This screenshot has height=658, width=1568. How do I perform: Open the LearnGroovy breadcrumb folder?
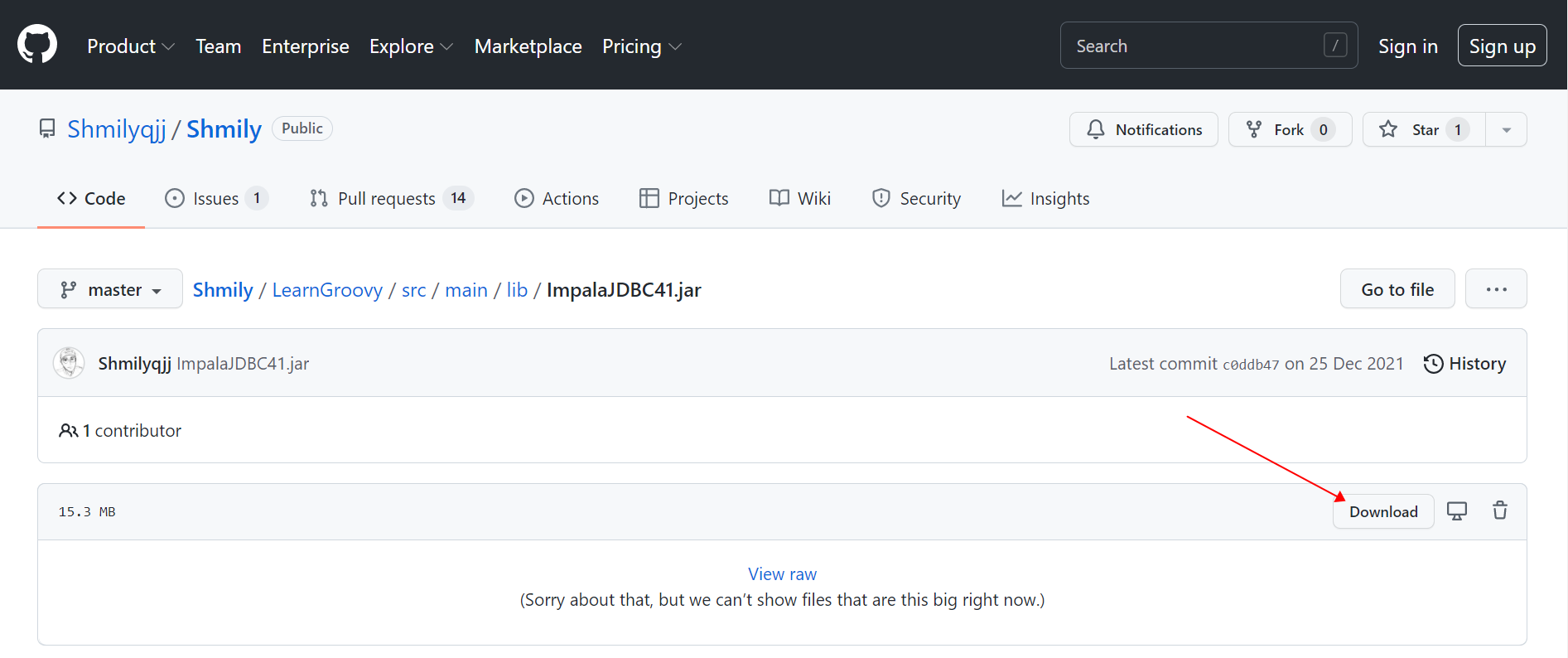point(327,289)
